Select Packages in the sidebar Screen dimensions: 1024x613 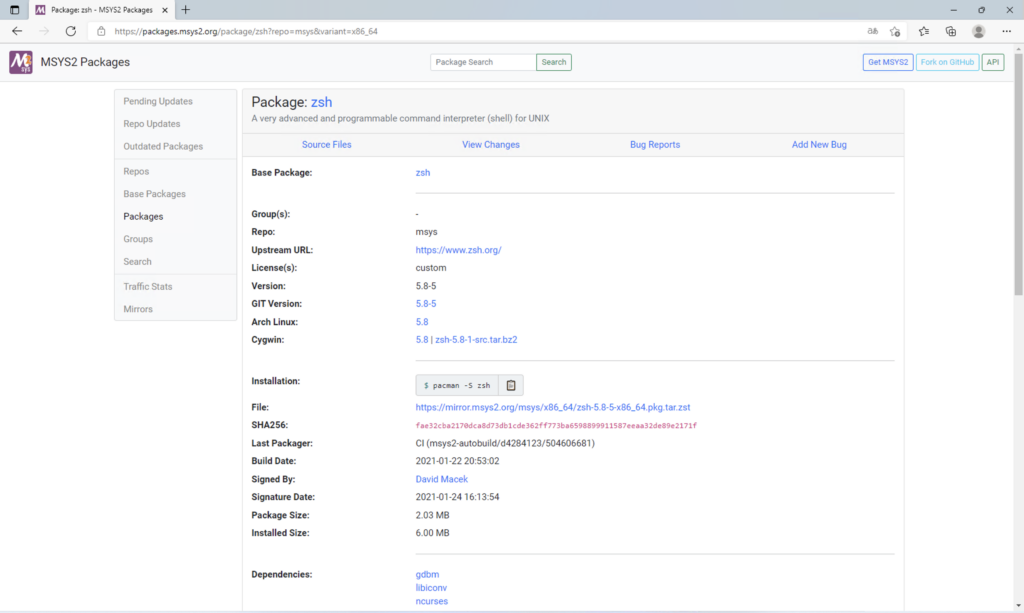click(143, 217)
